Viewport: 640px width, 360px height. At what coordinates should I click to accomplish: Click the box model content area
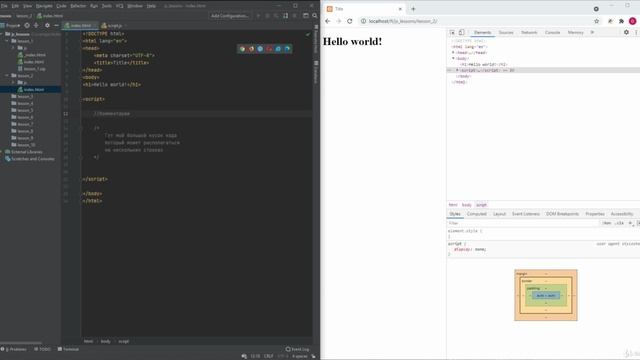click(546, 296)
